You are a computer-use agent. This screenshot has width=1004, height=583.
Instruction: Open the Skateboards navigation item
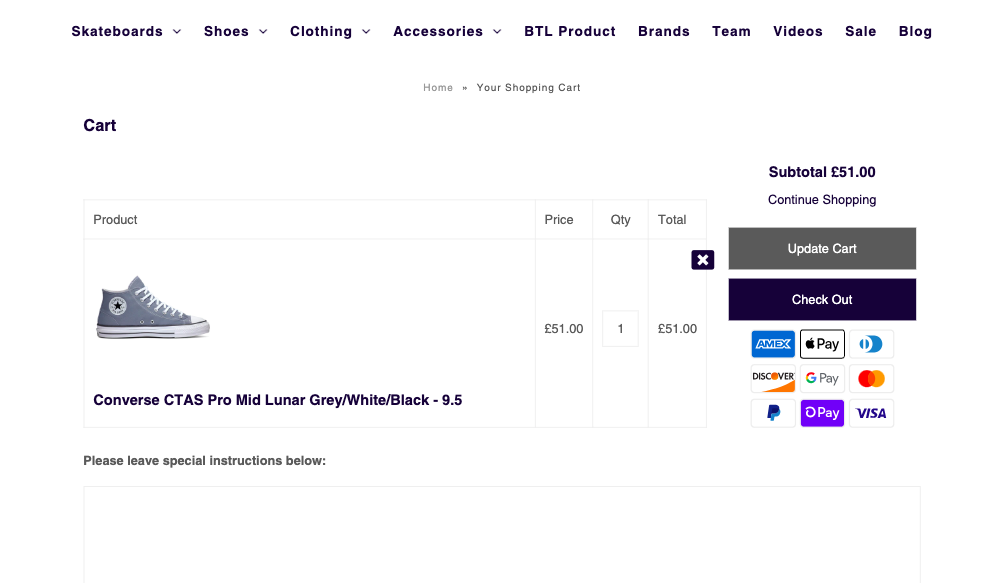(x=117, y=31)
